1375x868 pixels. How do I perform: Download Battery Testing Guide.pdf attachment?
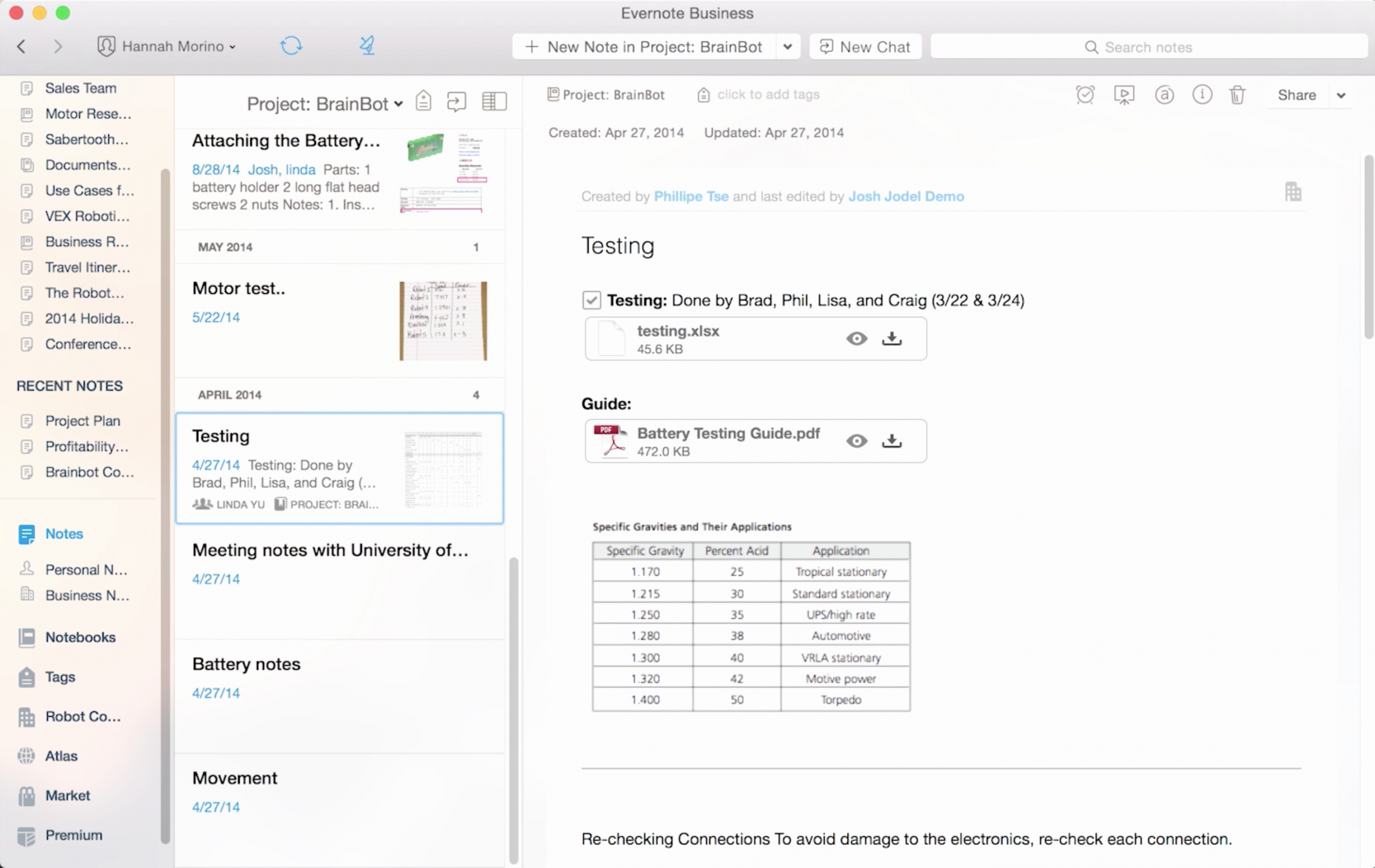pos(892,441)
